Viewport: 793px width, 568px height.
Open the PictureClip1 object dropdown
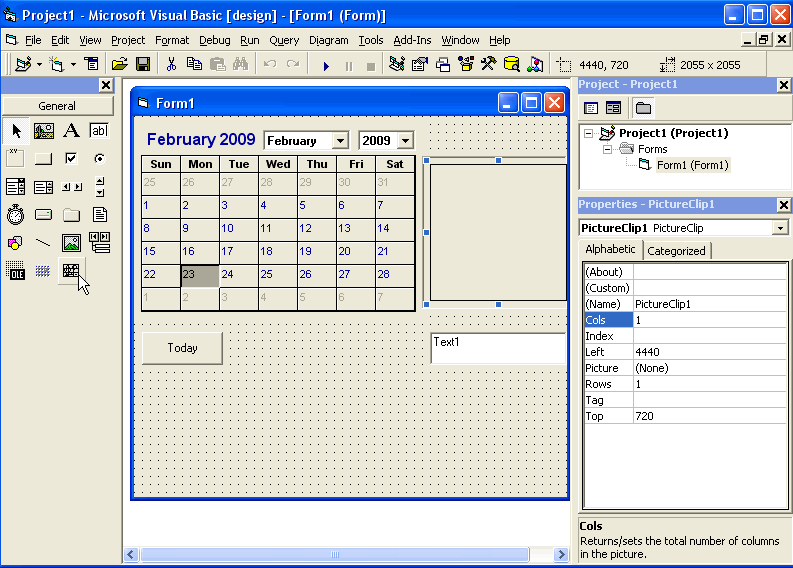780,228
